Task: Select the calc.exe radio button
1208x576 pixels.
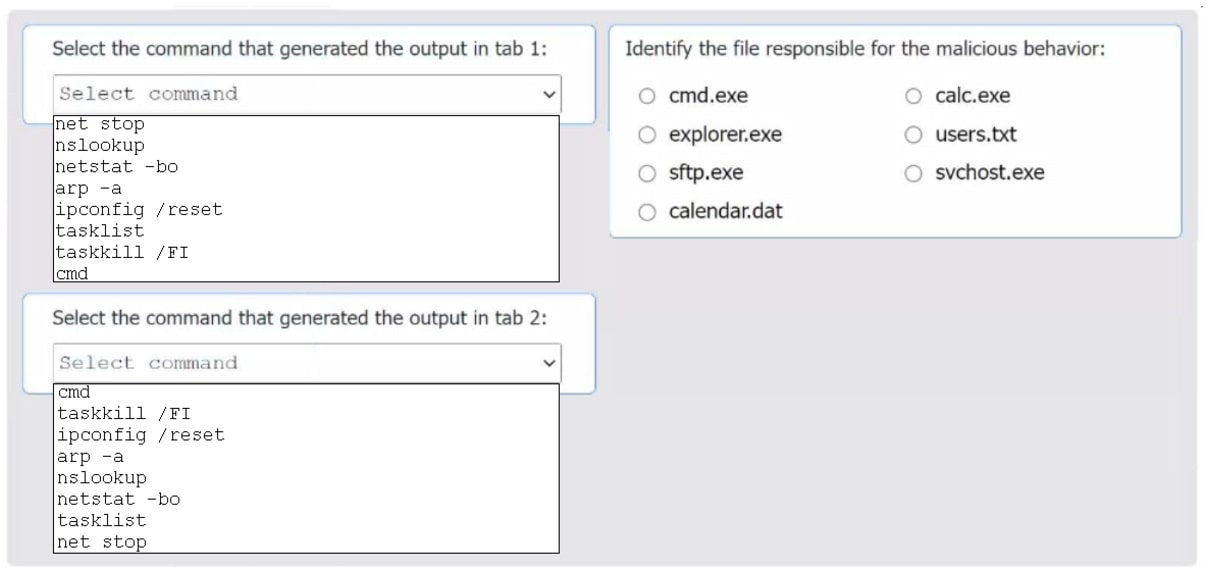Action: coord(911,95)
